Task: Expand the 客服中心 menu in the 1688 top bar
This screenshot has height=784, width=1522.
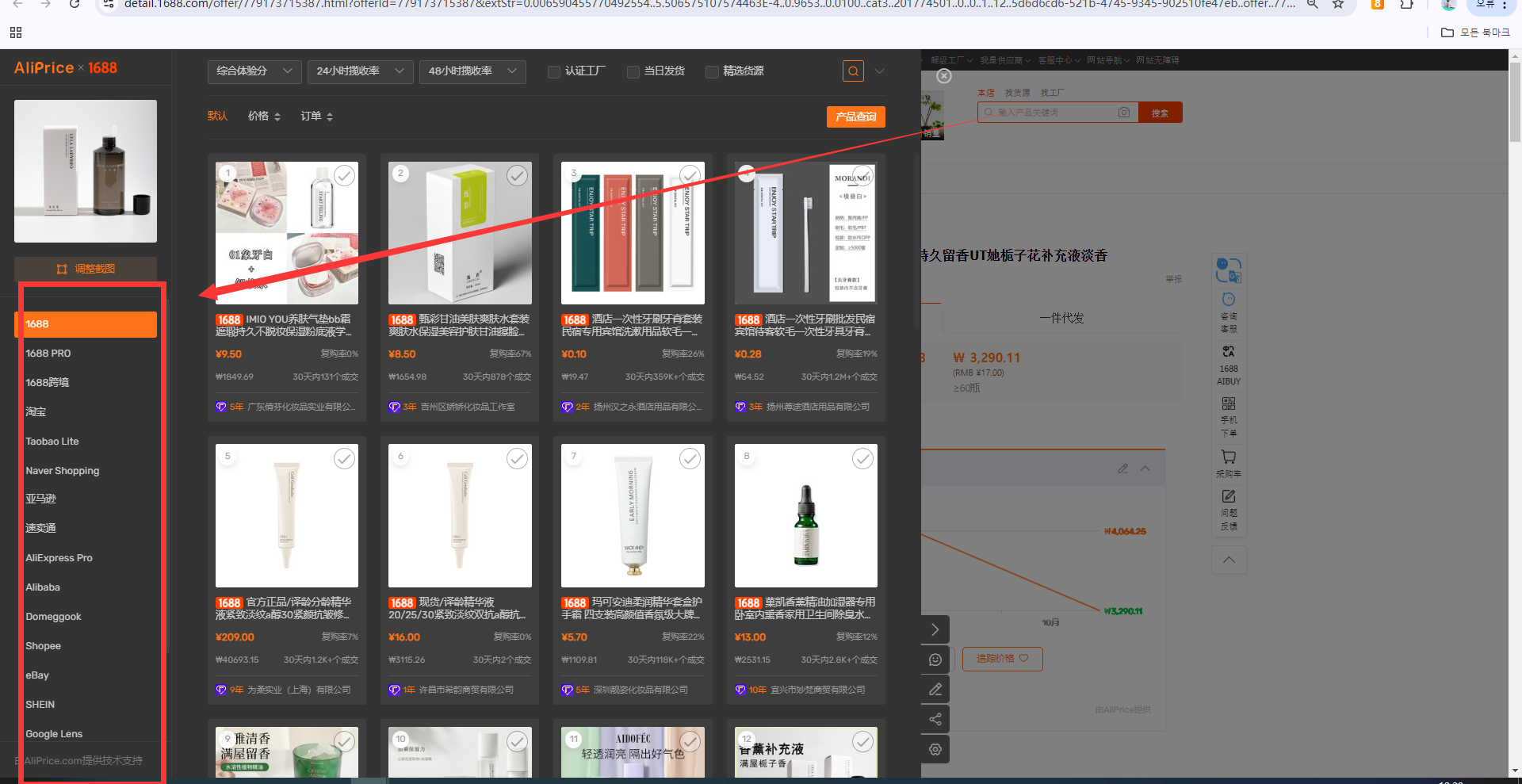Action: [1059, 60]
